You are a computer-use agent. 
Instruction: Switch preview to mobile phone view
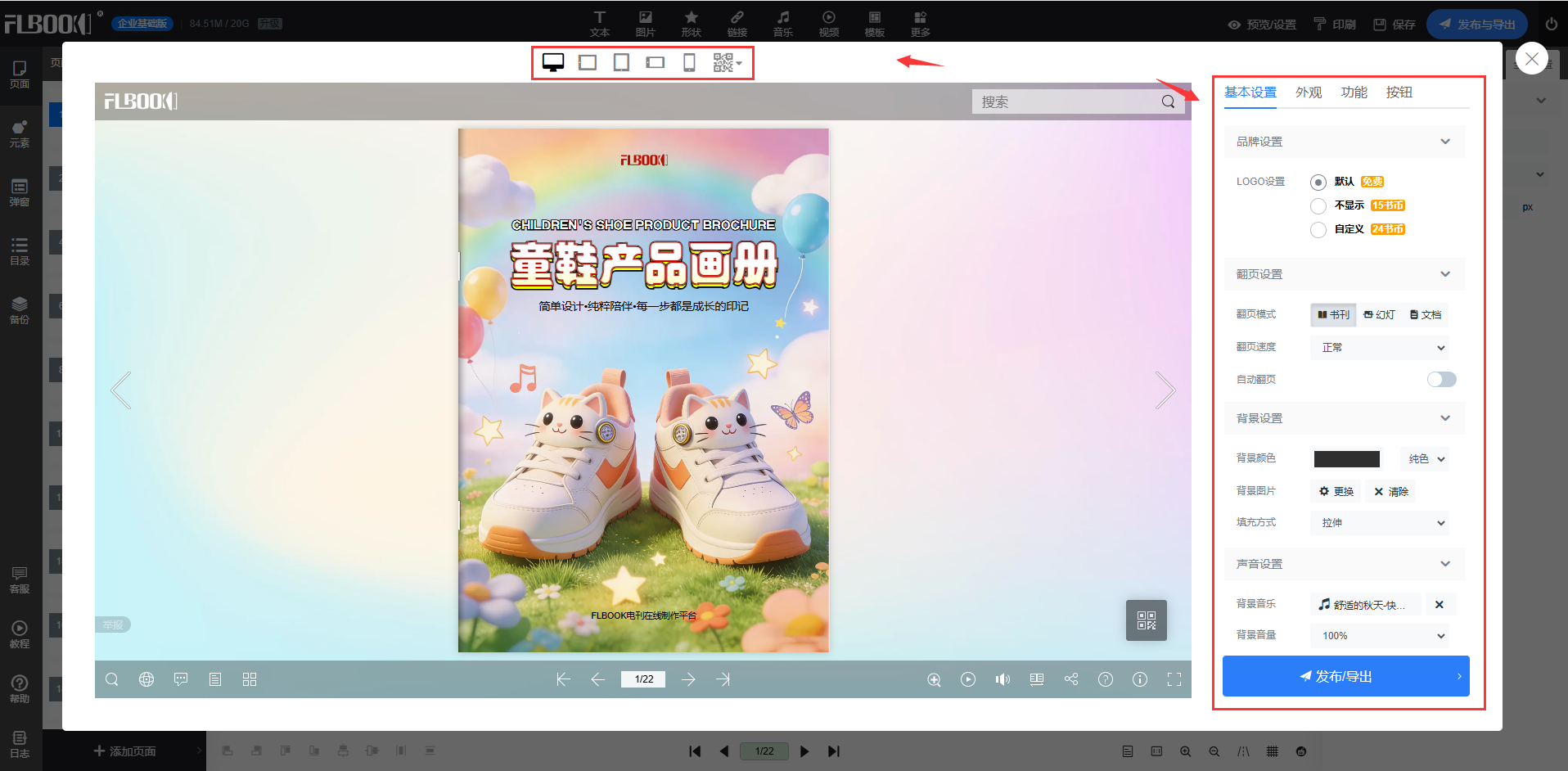(689, 63)
